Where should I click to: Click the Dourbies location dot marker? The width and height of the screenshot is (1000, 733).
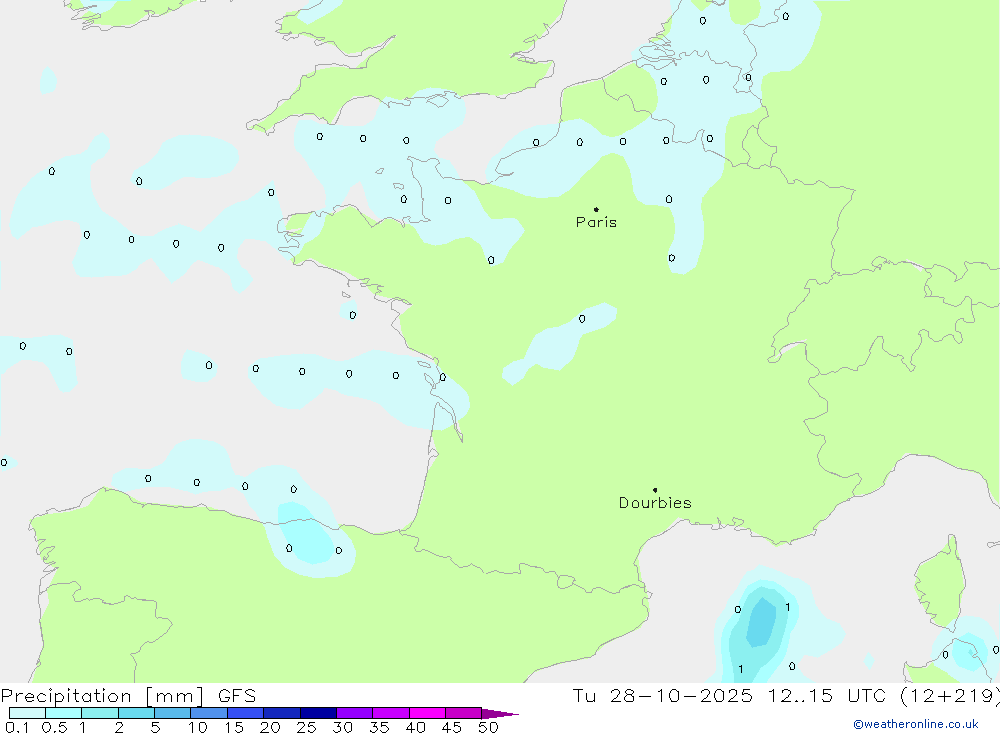pos(655,490)
